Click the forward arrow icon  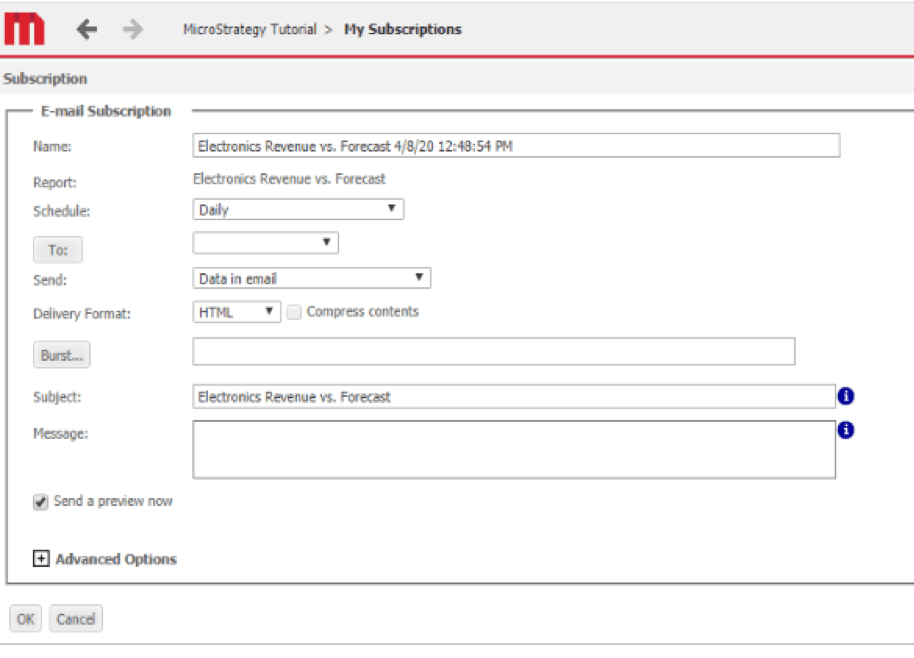click(132, 30)
